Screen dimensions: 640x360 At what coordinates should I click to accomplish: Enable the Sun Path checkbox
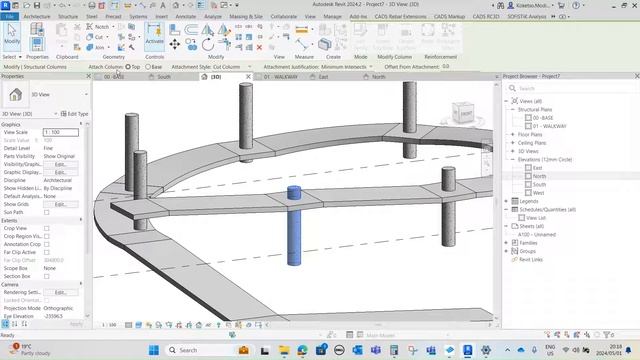tap(47, 212)
